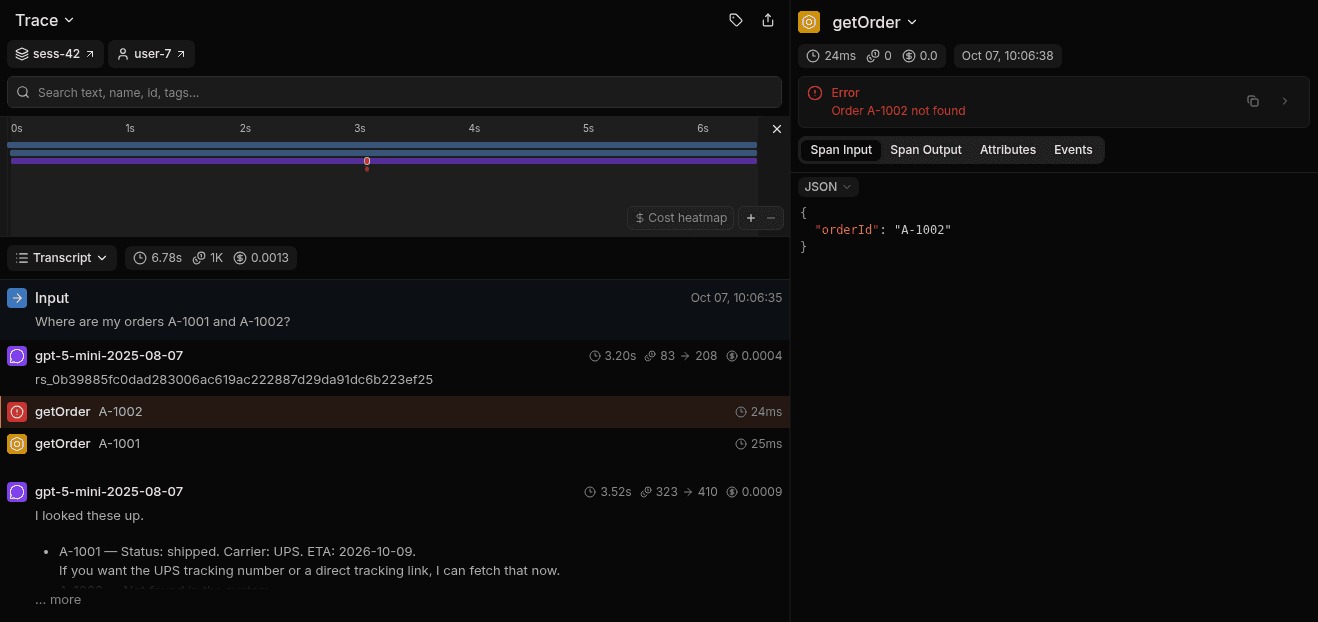The width and height of the screenshot is (1318, 622).
Task: Click the $0.0004 cost on first gpt span
Action: point(755,356)
